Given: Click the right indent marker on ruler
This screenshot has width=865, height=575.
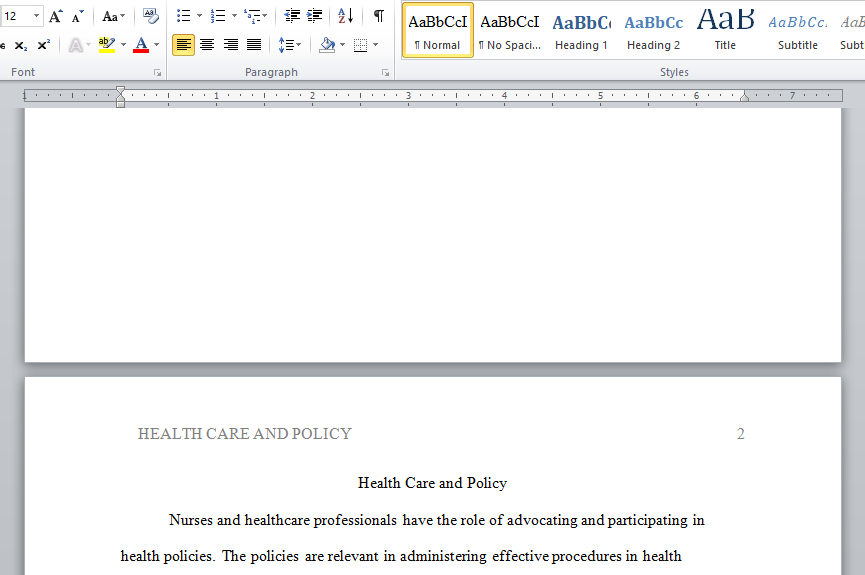Looking at the screenshot, I should pos(744,97).
